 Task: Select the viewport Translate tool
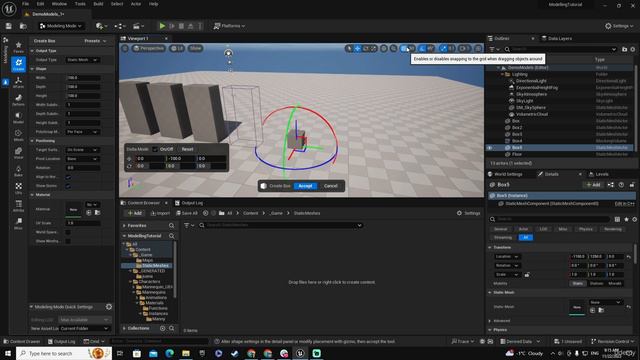tap(357, 48)
